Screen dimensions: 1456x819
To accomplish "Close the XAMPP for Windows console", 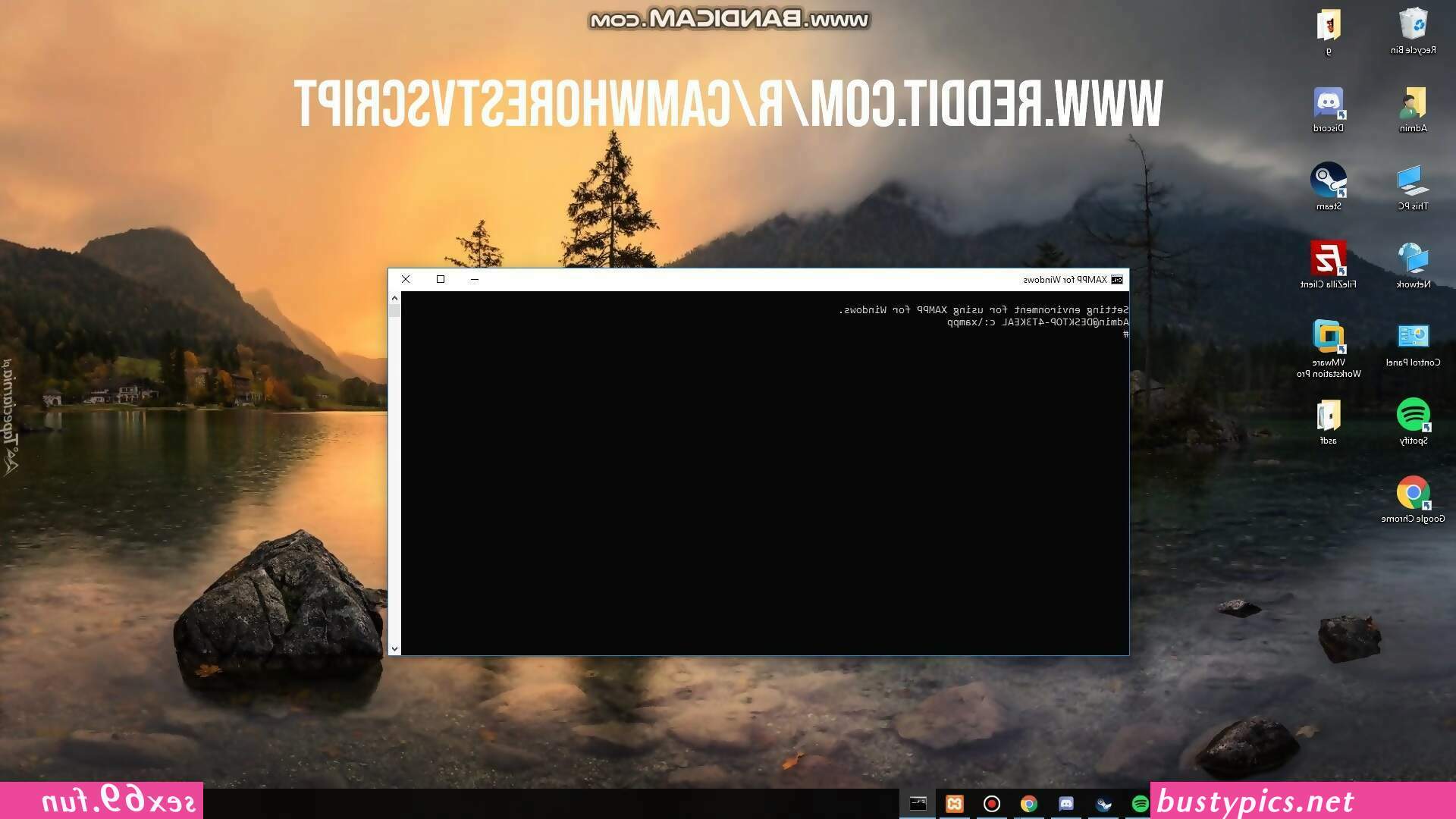I will click(x=406, y=279).
